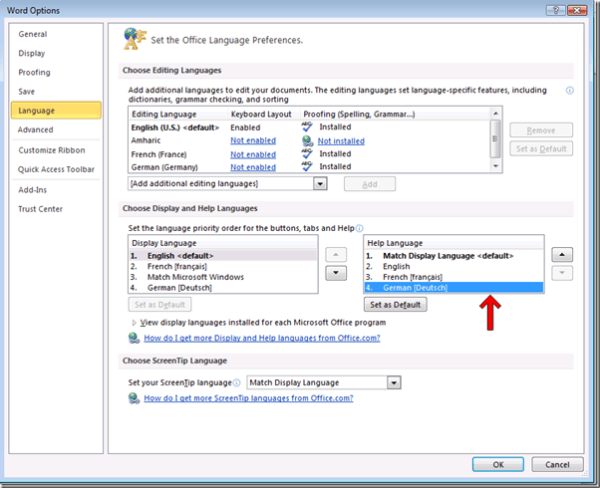
Task: Select English <default> in Display Language list
Action: (223, 256)
